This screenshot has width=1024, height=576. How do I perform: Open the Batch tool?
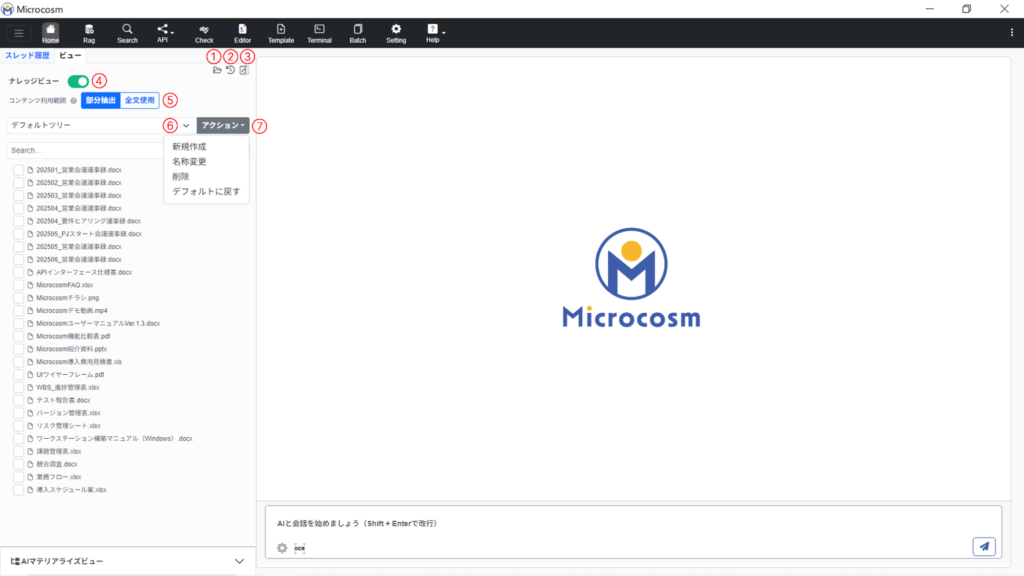pyautogui.click(x=358, y=33)
